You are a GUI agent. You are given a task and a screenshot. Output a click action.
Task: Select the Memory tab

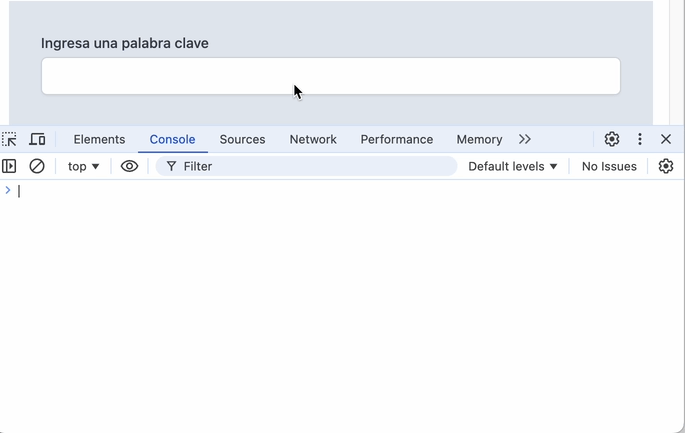[479, 139]
